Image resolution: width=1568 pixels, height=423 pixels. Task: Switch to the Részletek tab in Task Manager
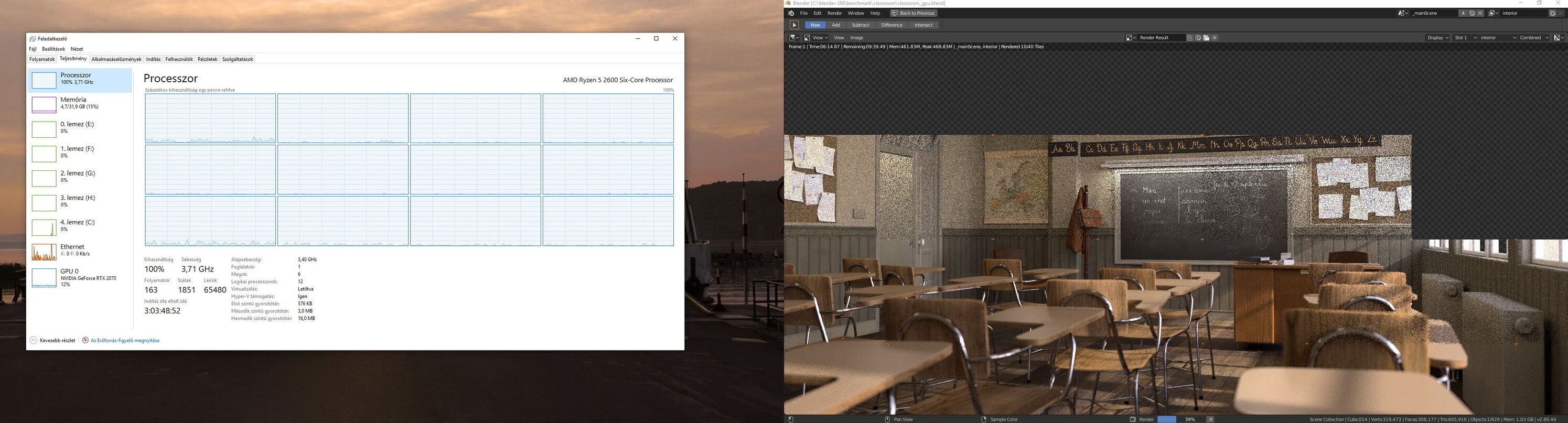tap(207, 59)
